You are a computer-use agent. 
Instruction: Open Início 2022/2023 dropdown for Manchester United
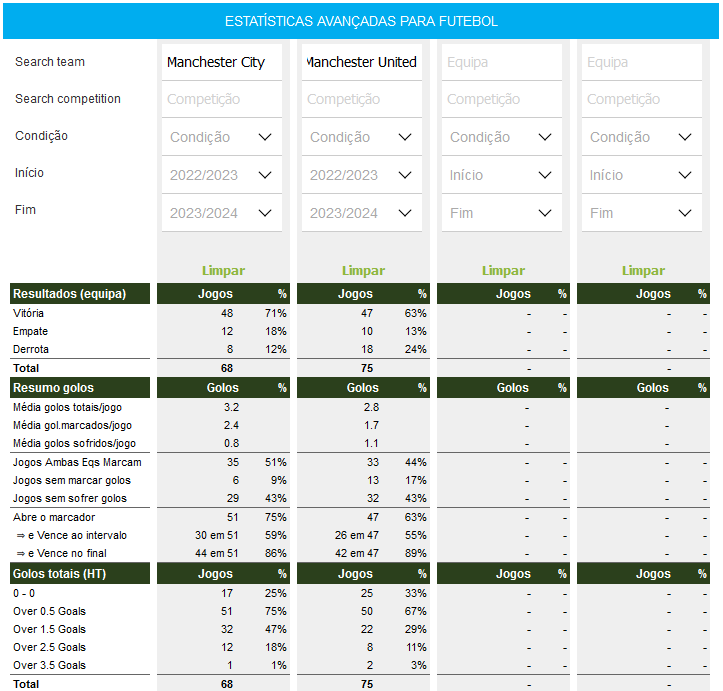[362, 175]
